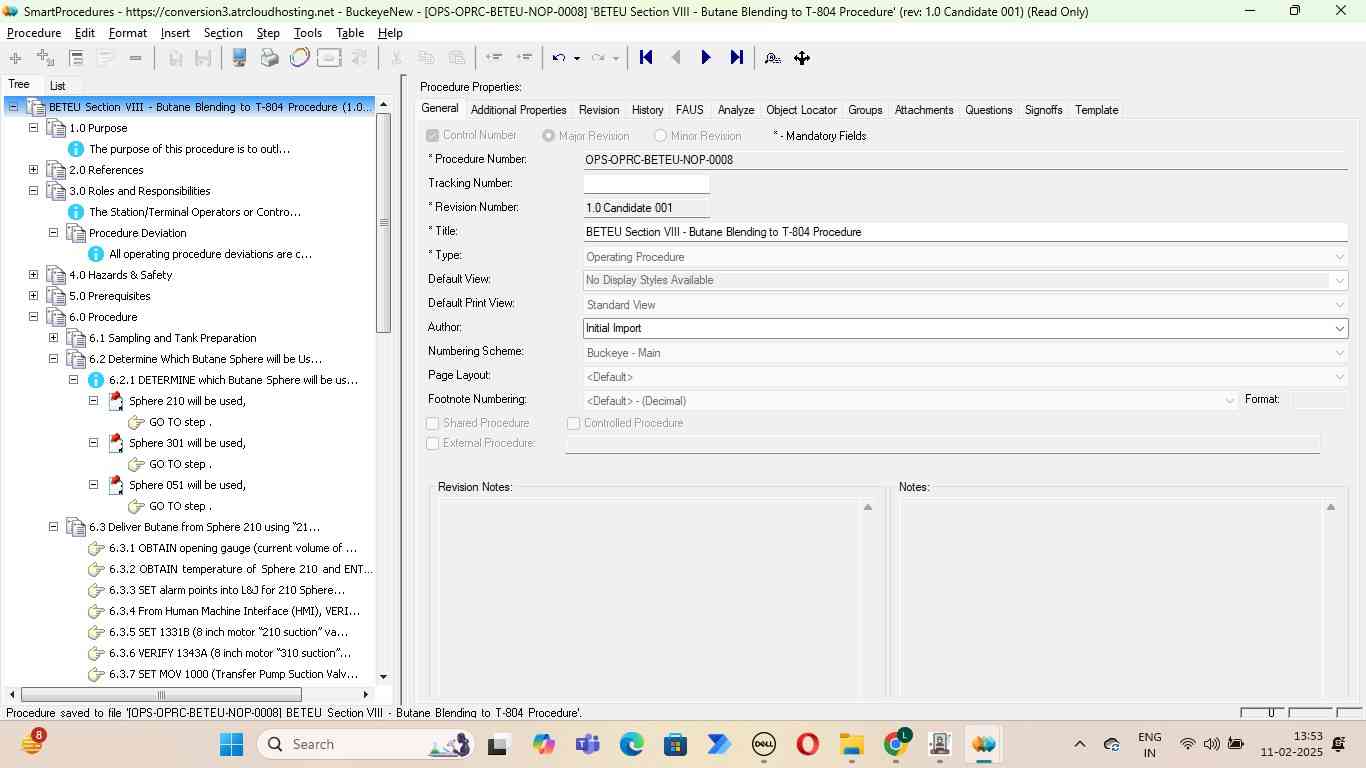The width and height of the screenshot is (1366, 768).
Task: Click the hand icon beside 6.3.1 OBTAIN
Action: (96, 548)
